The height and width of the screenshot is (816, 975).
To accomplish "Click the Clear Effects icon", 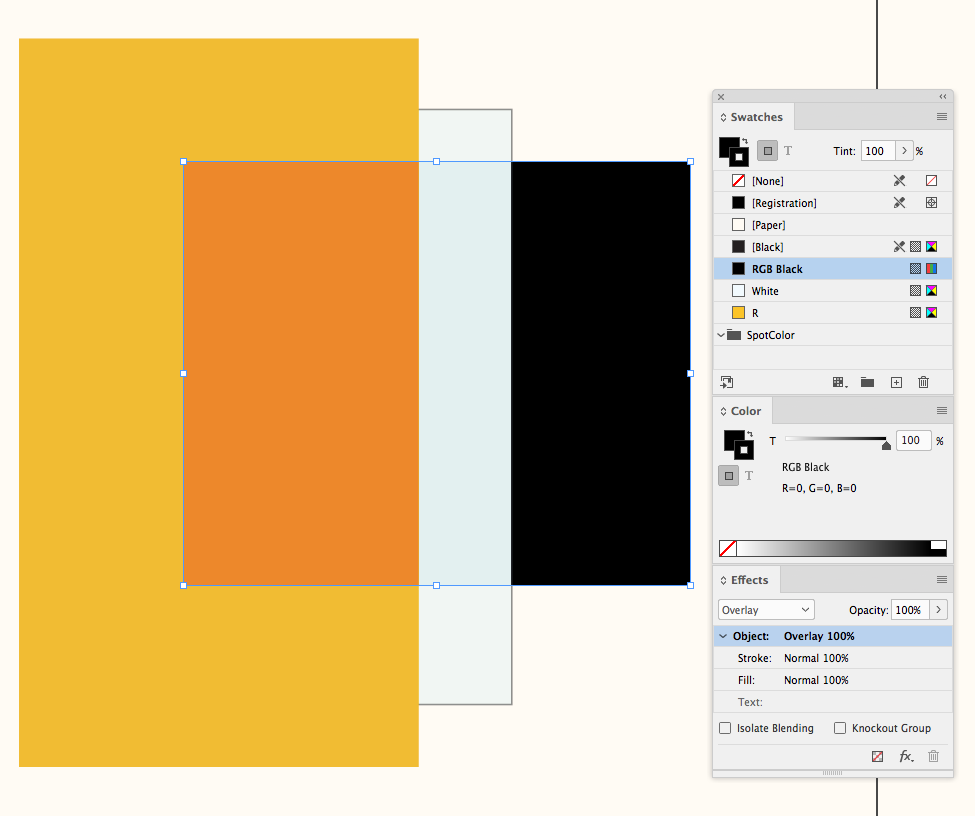I will (x=877, y=756).
